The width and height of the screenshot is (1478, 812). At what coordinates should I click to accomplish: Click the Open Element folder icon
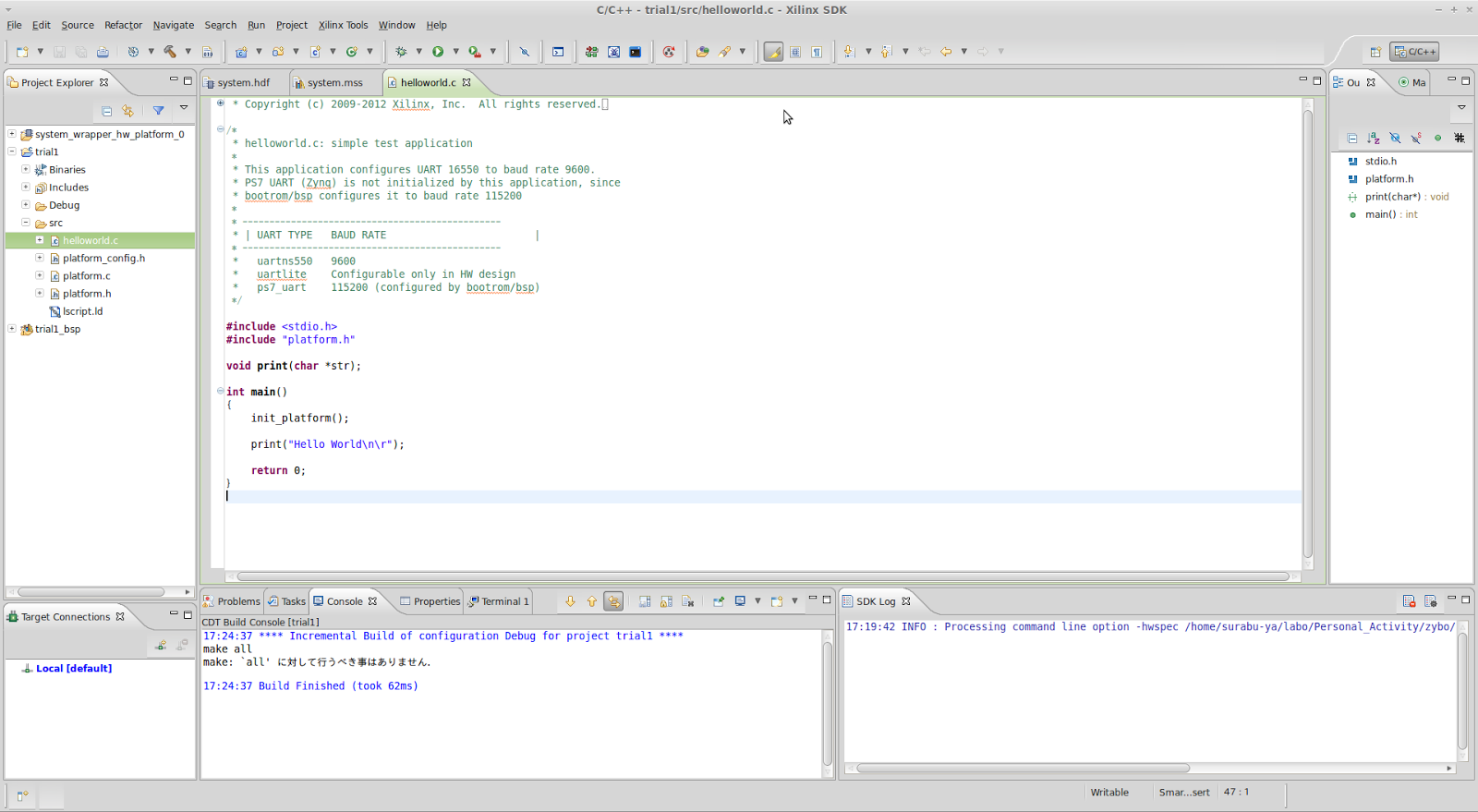pos(702,52)
